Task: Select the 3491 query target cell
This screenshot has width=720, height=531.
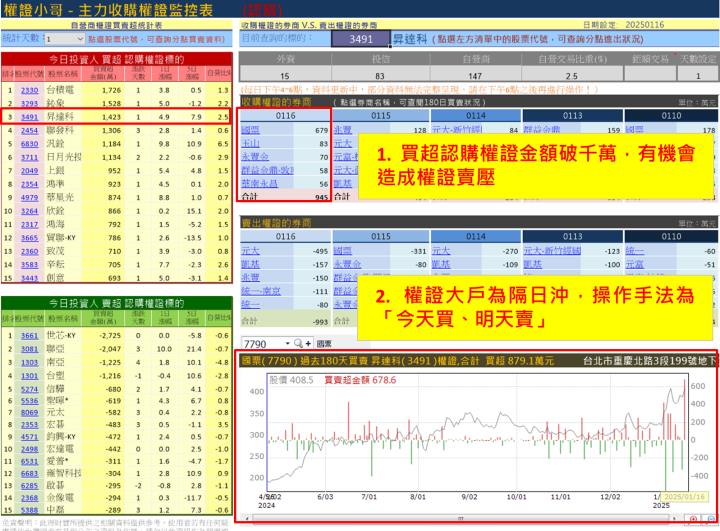Action: [x=360, y=39]
